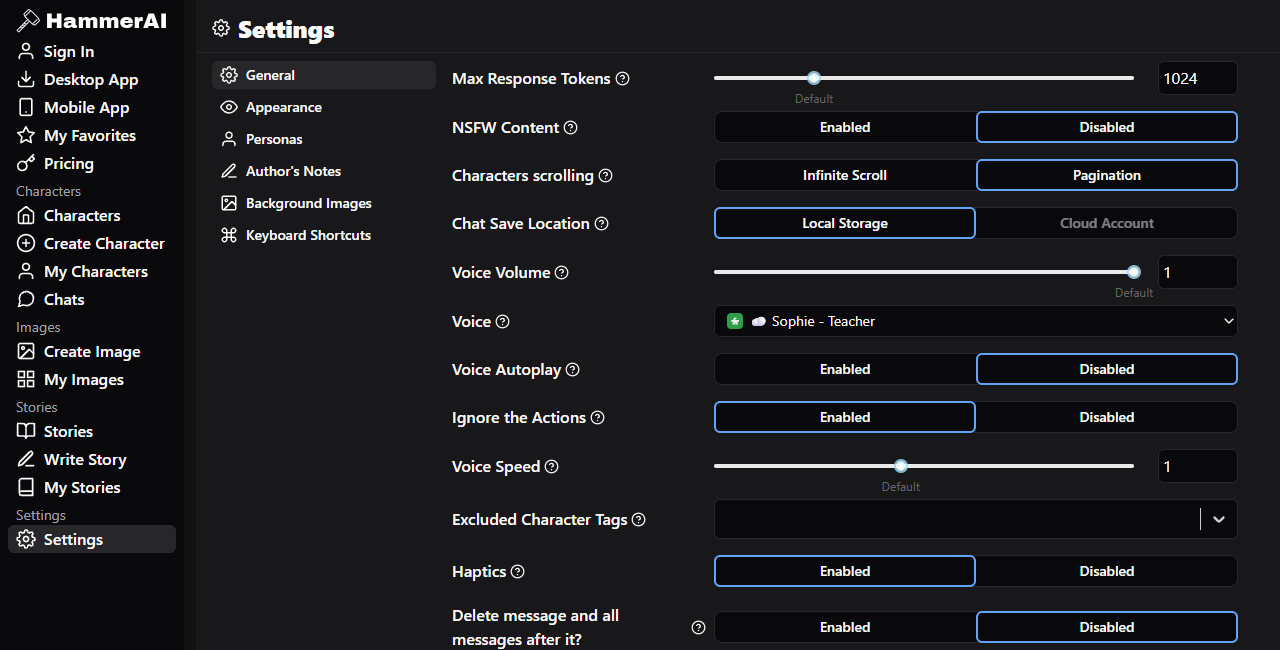This screenshot has width=1280, height=650.
Task: Open Sign In from the sidebar
Action: pos(92,51)
